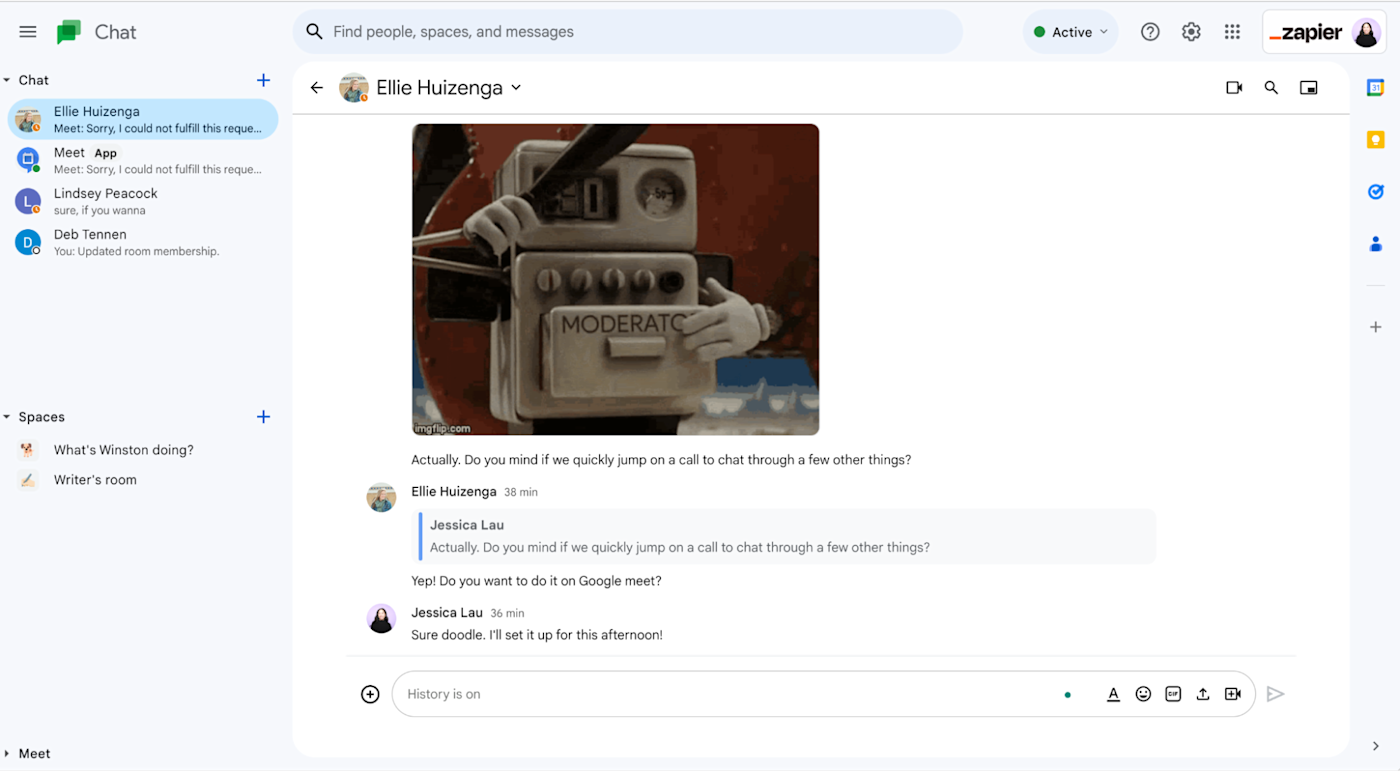
Task: Open the main menu hamburger icon
Action: click(x=28, y=32)
